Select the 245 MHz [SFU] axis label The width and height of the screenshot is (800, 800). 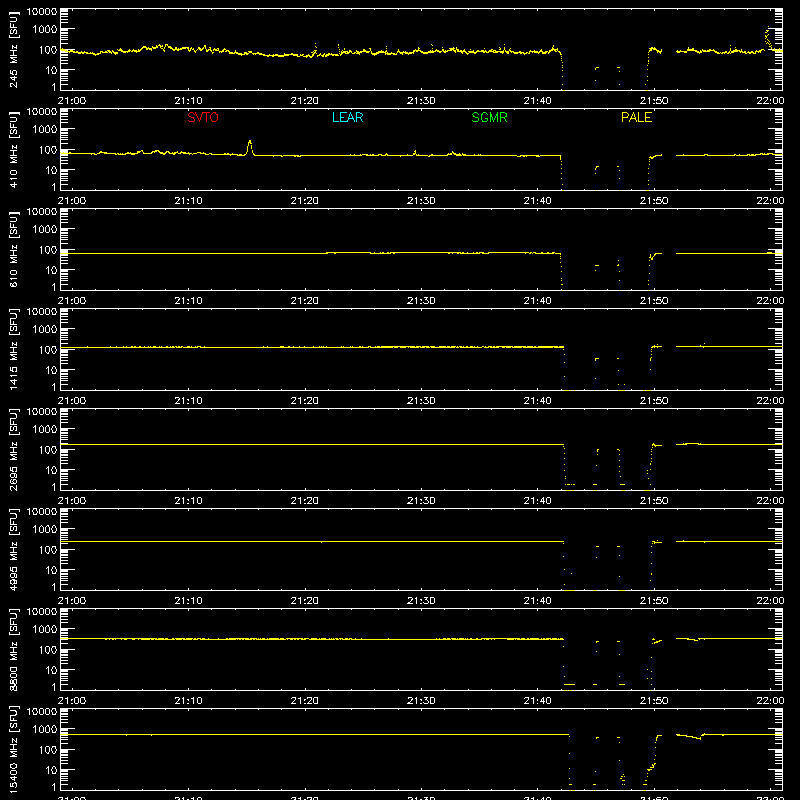coord(14,49)
